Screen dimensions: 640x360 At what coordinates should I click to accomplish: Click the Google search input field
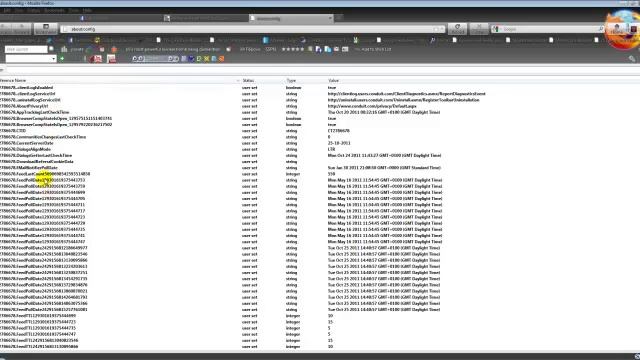547,29
